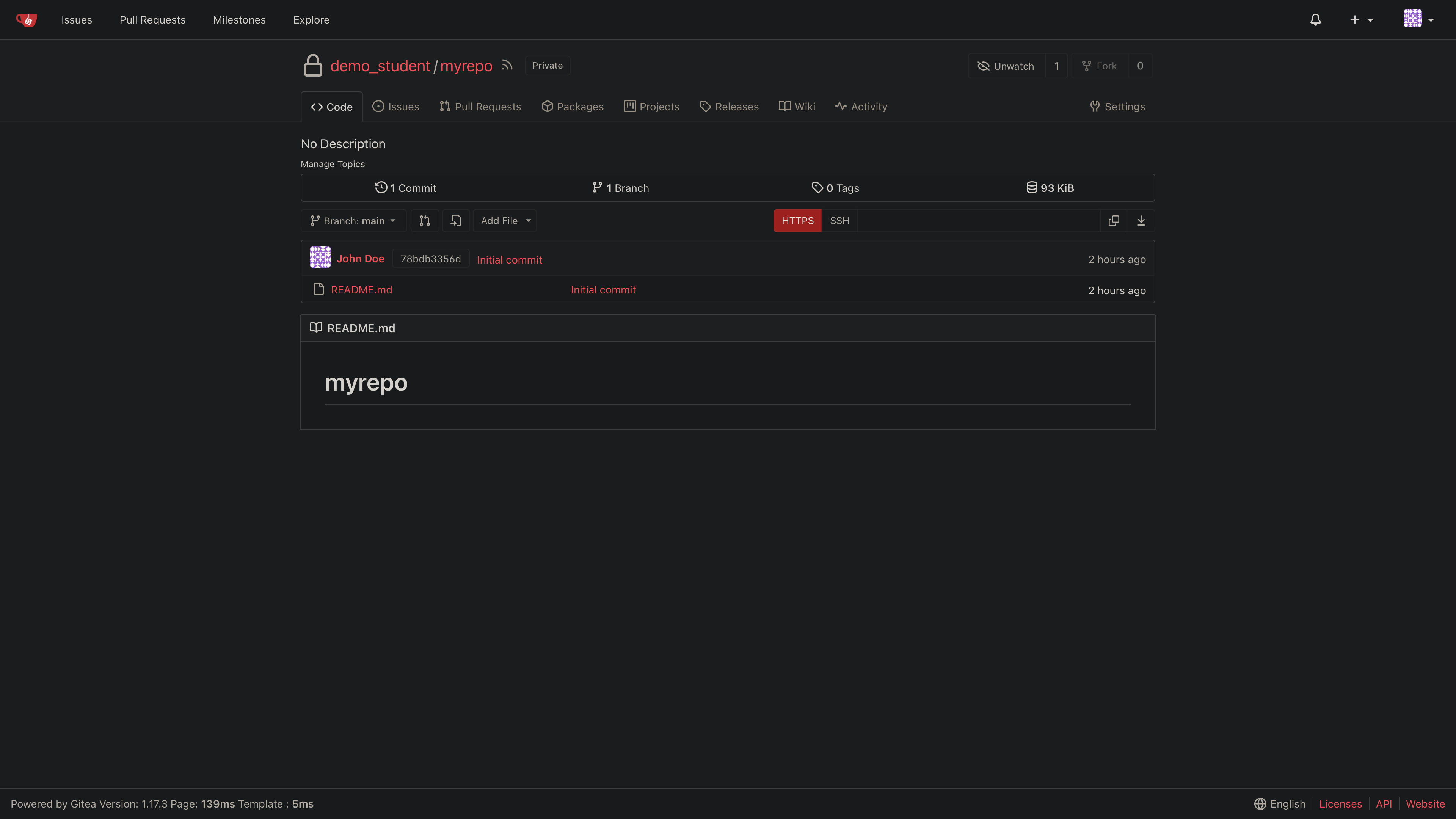Select the HTTPS clone option

click(797, 220)
